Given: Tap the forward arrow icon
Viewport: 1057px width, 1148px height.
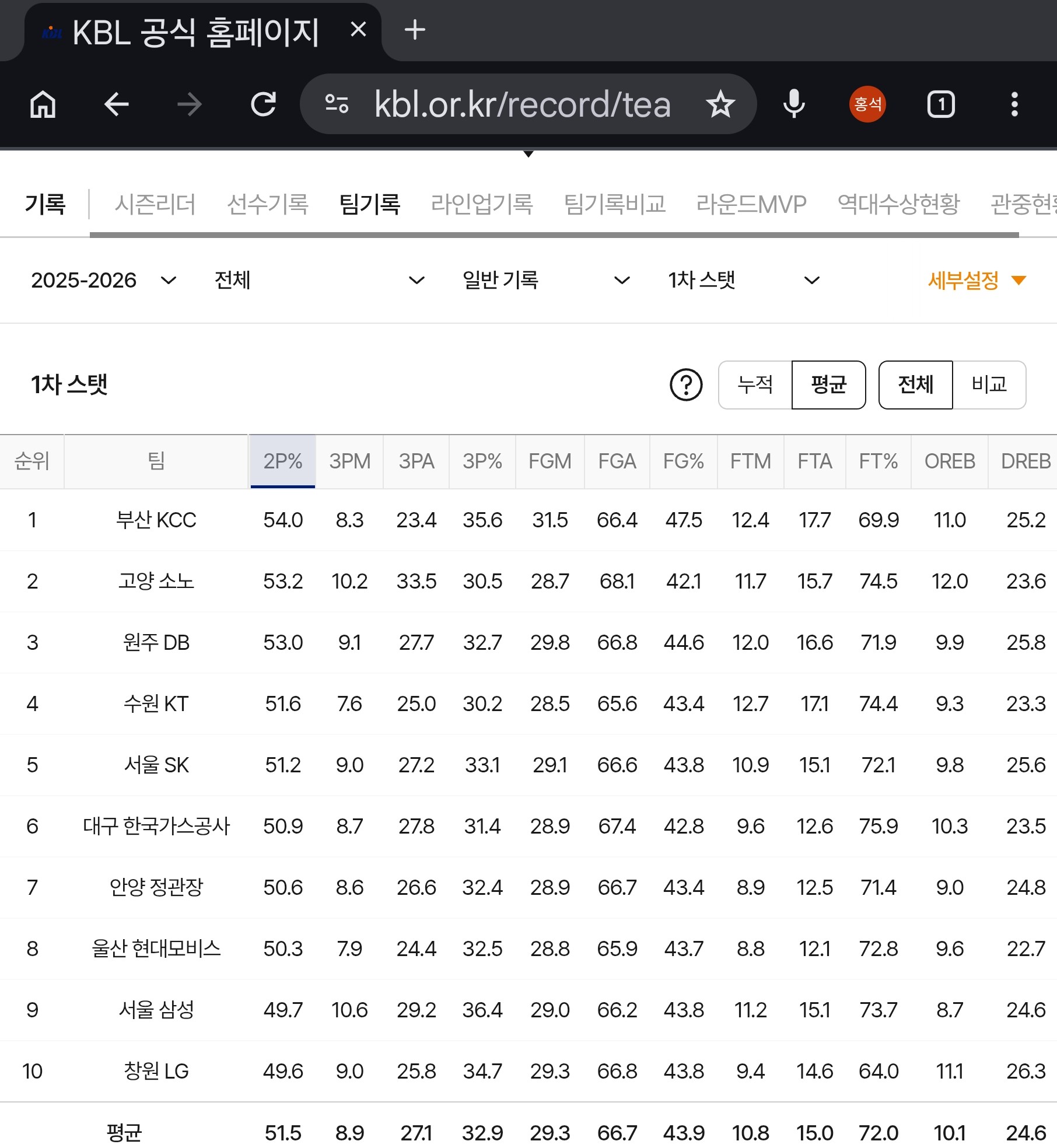Looking at the screenshot, I should pyautogui.click(x=190, y=105).
